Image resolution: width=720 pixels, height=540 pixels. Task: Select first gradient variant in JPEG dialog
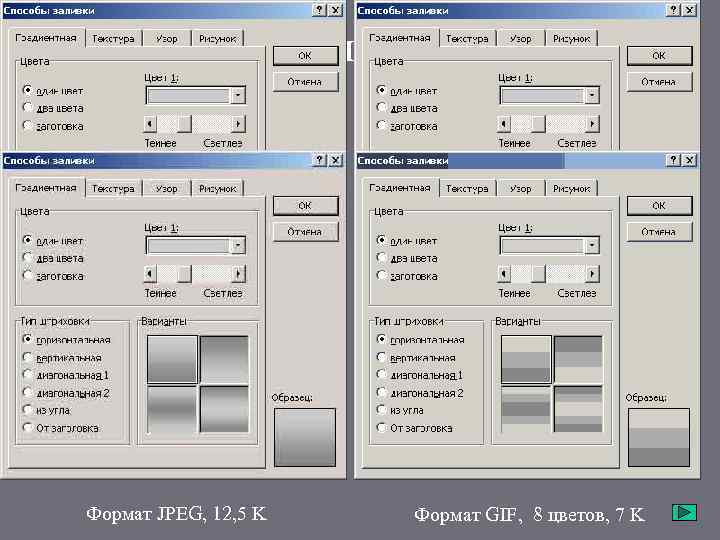(172, 360)
